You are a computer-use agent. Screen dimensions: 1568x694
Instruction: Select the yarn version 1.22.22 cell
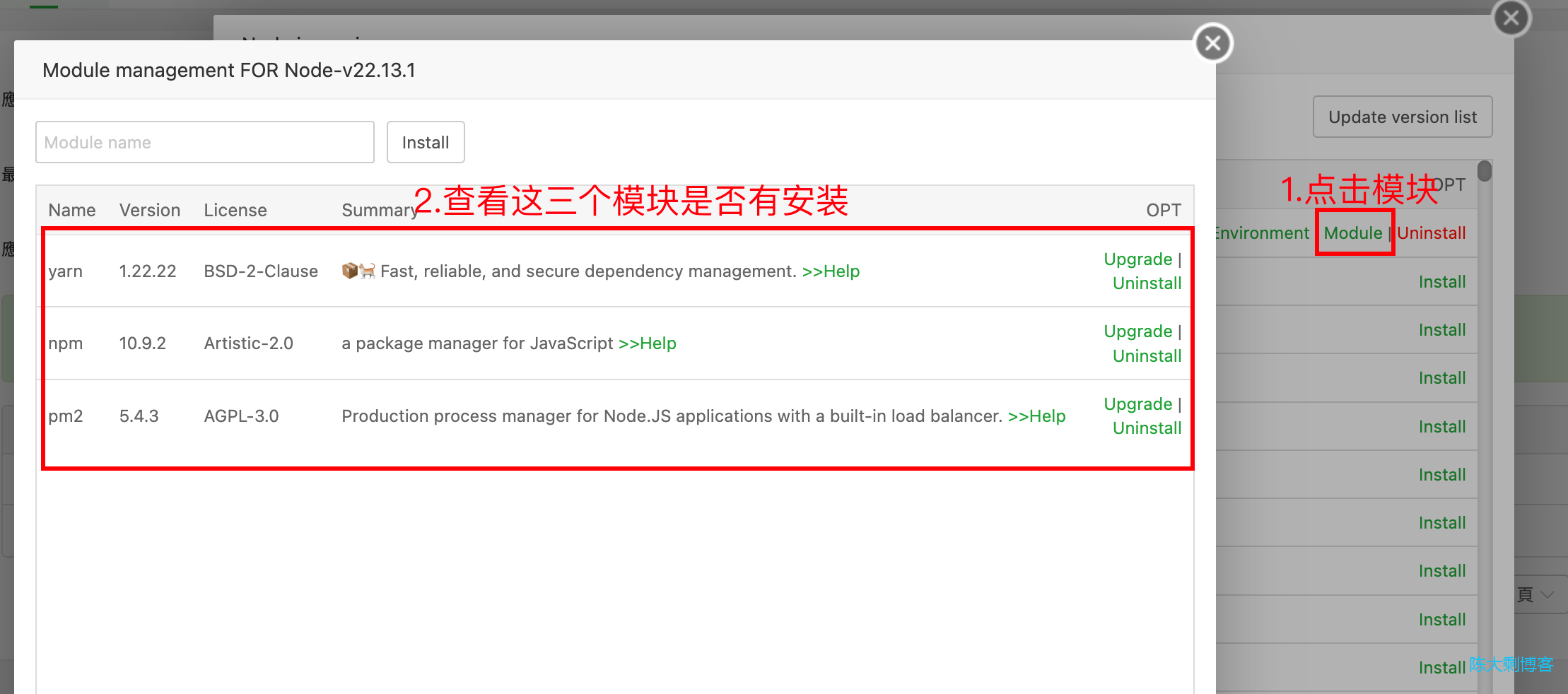click(148, 271)
